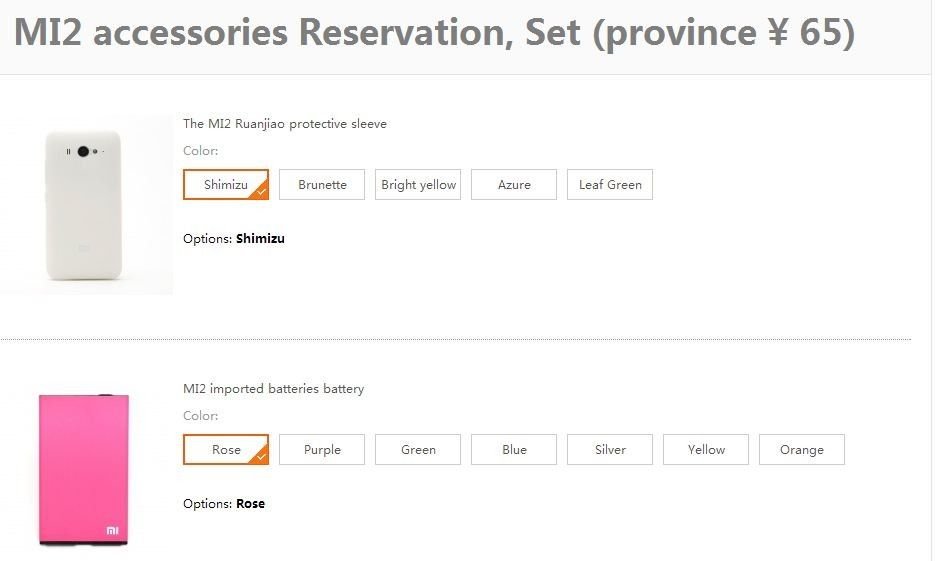This screenshot has width=952, height=561.
Task: Select the Shimizu sleeve color option
Action: click(226, 185)
